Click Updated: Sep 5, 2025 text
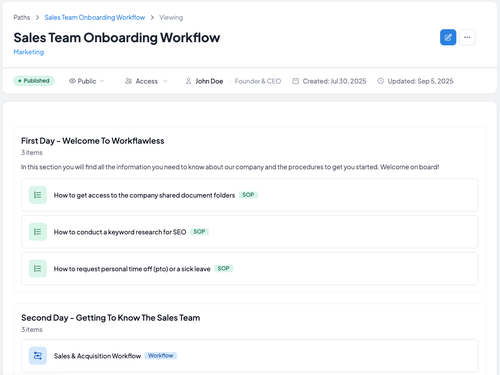Screen dimensions: 500x375 (x=420, y=81)
